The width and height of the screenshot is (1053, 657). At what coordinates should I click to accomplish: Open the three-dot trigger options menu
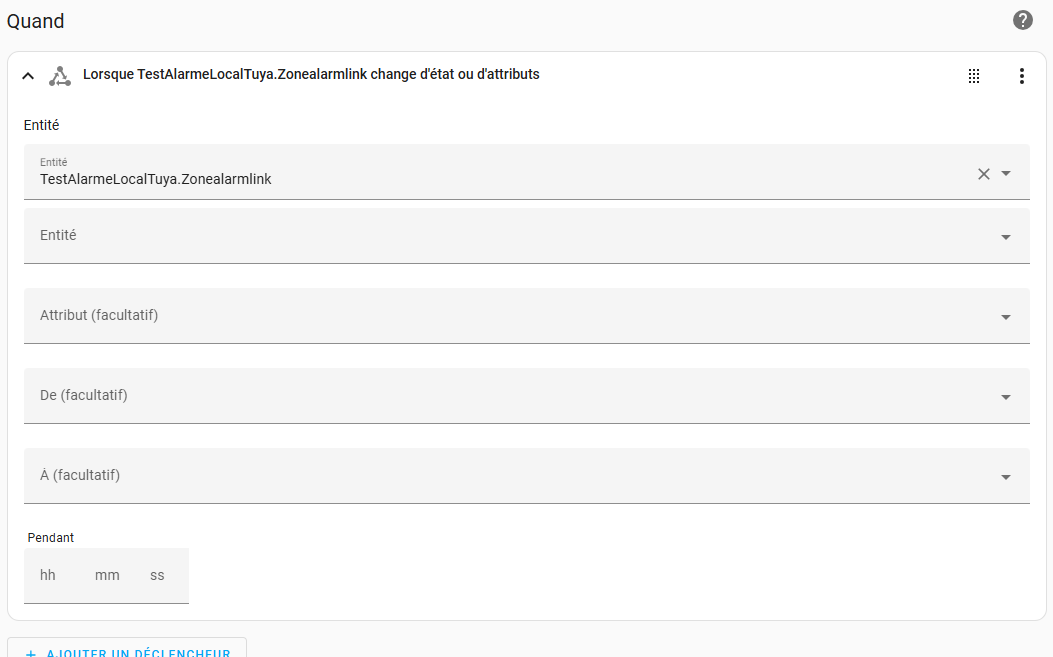coord(1021,76)
